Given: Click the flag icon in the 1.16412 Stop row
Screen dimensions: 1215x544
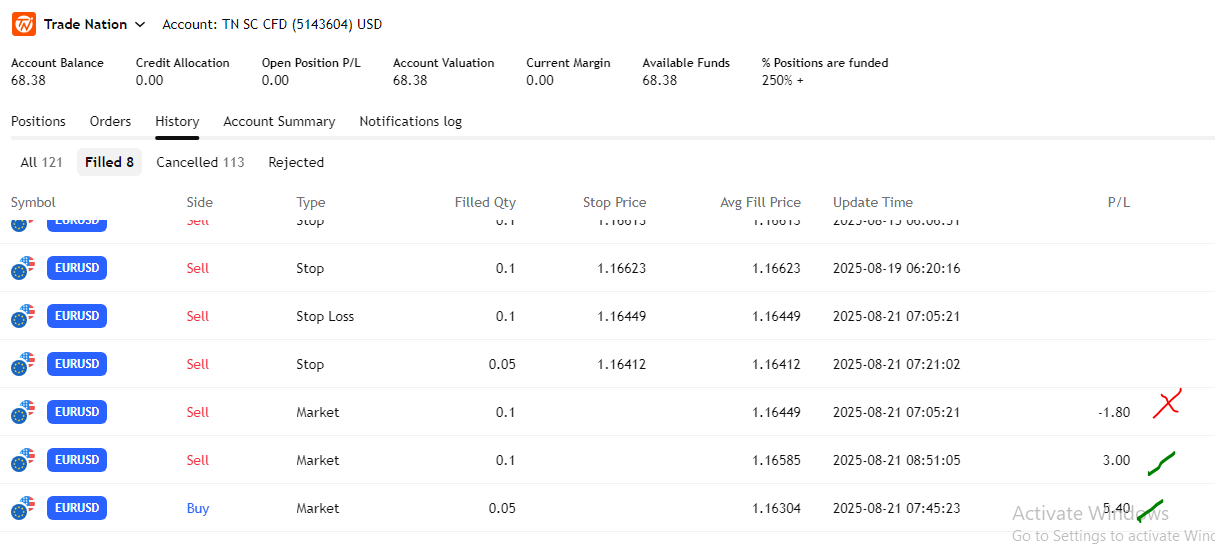Looking at the screenshot, I should pyautogui.click(x=23, y=365).
